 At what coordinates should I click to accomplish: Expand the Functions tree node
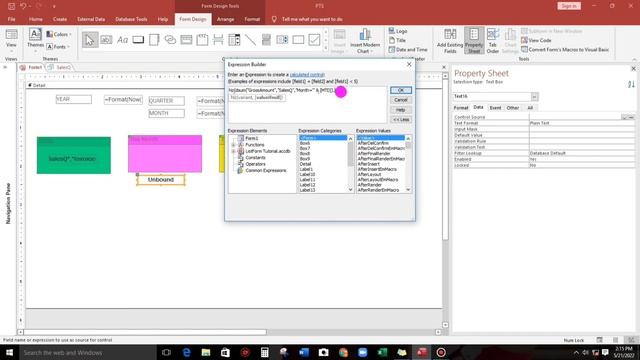[233, 145]
